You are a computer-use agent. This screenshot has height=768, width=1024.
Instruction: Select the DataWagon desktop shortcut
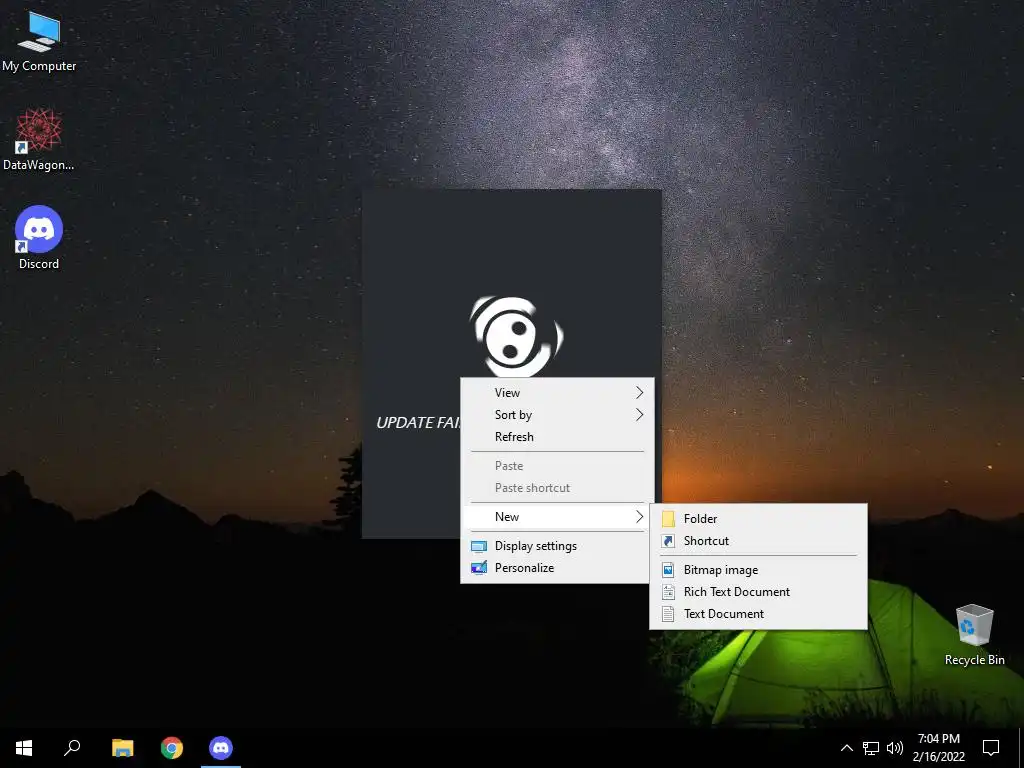click(39, 140)
